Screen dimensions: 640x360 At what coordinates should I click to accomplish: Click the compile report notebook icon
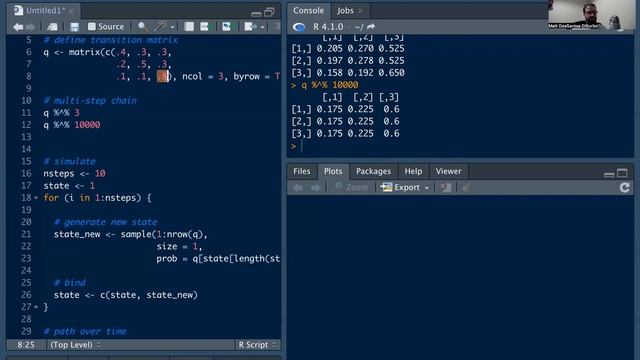pyautogui.click(x=189, y=27)
